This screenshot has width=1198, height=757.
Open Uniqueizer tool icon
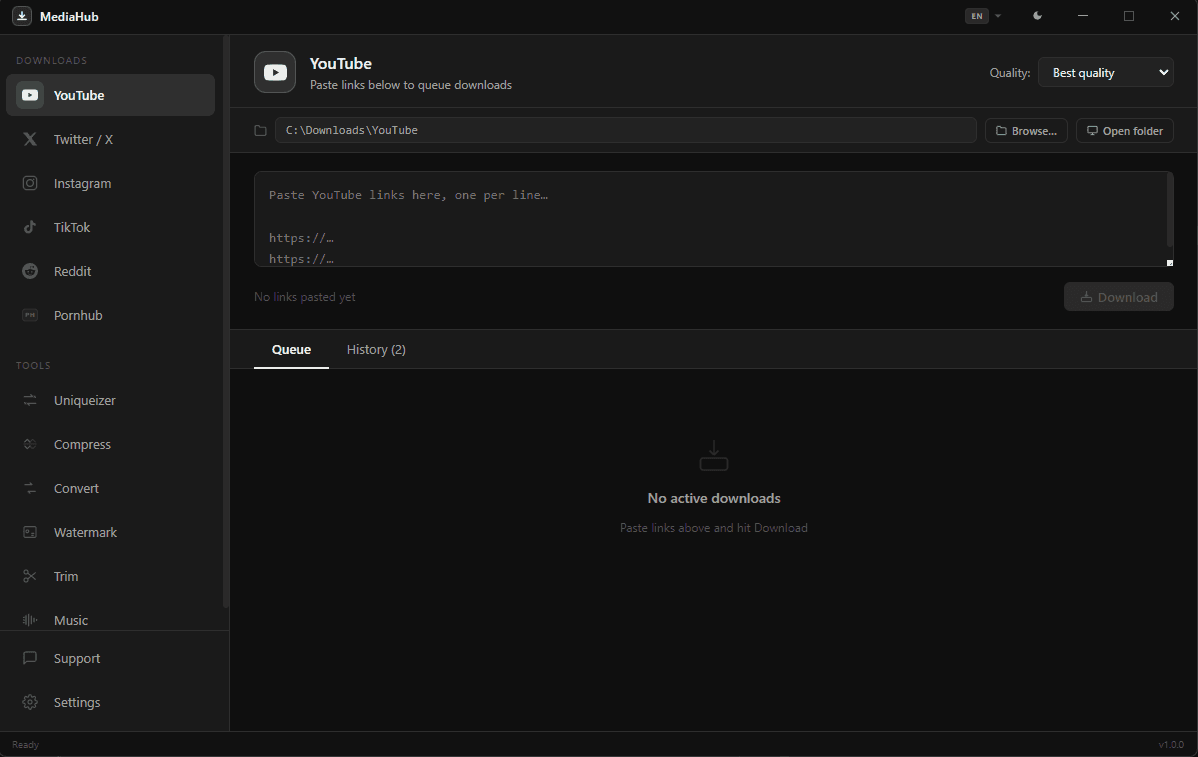click(x=30, y=400)
